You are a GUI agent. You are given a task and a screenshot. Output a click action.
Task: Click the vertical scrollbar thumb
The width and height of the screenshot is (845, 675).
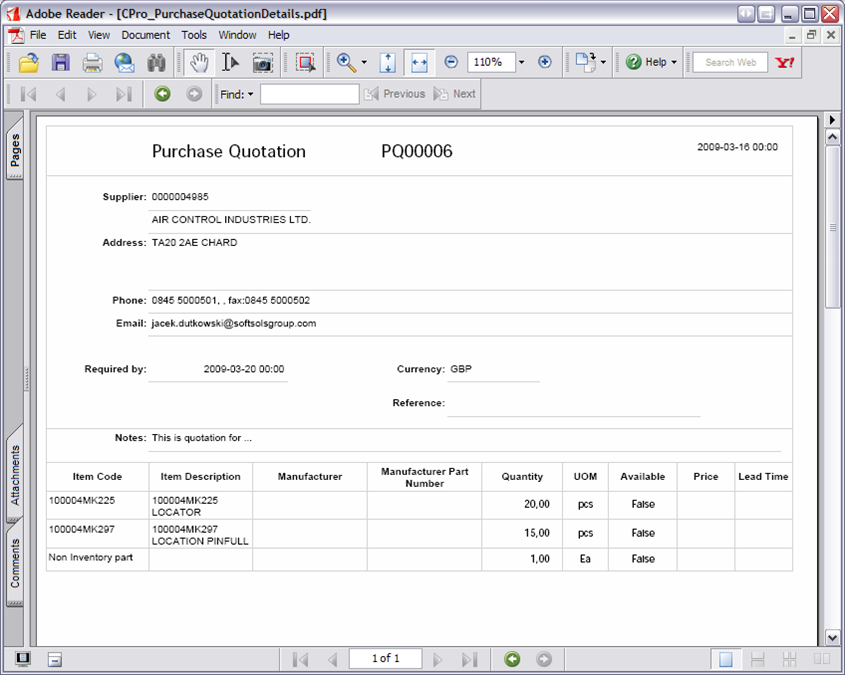832,227
